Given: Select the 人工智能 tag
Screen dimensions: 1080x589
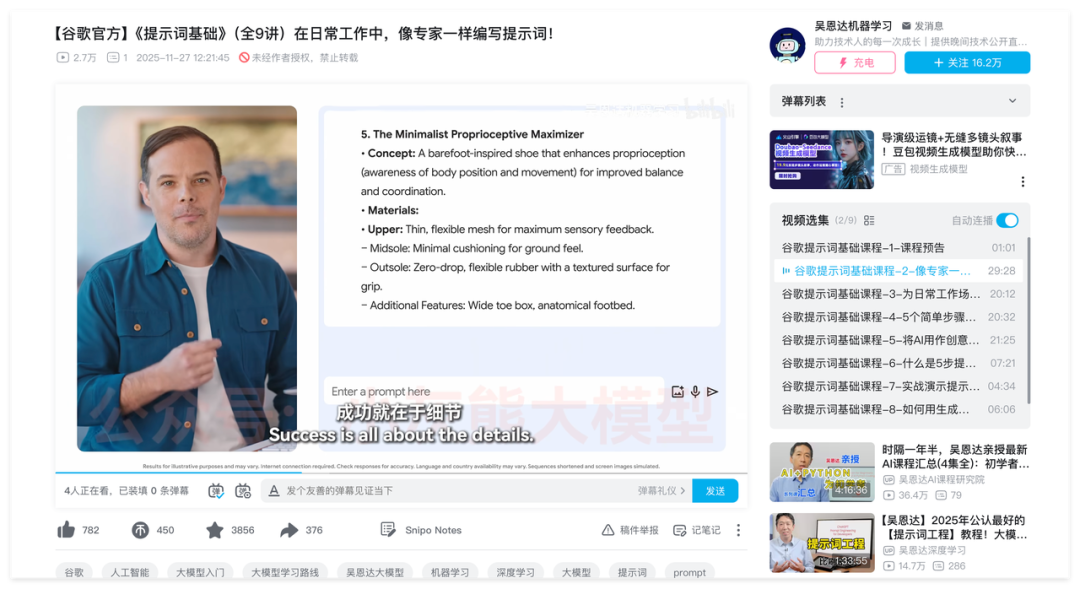Looking at the screenshot, I should [x=133, y=572].
